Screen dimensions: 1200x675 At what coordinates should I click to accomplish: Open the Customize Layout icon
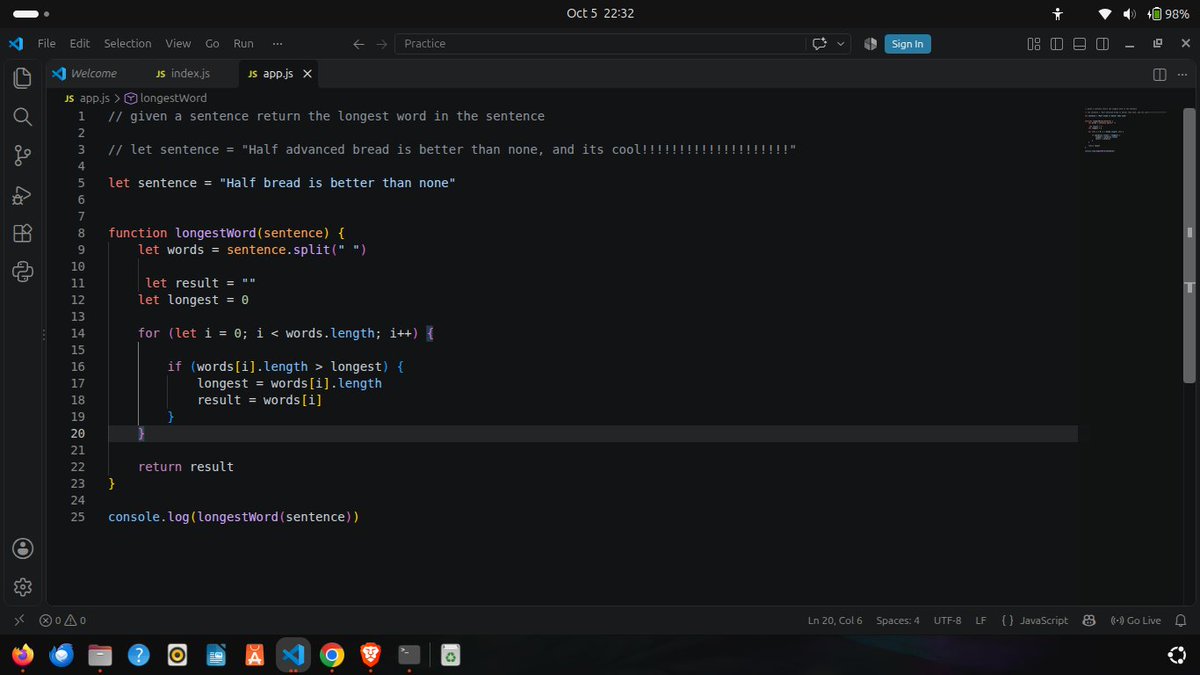click(1034, 43)
